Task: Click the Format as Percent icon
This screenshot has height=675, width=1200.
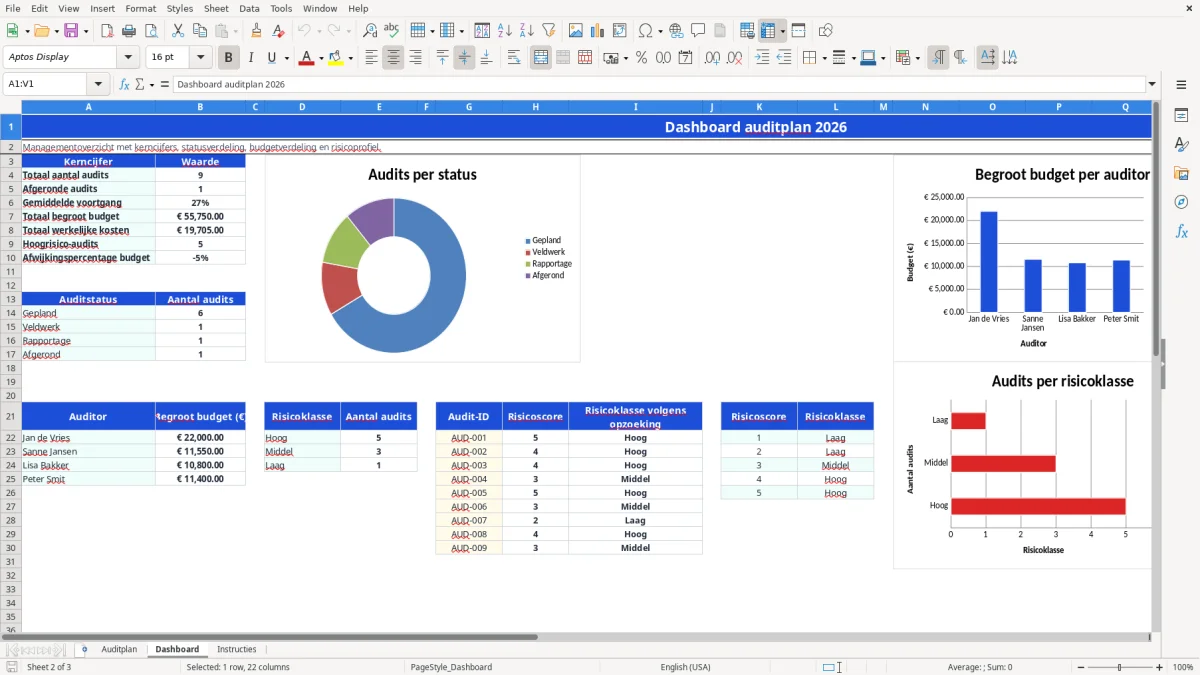Action: click(x=641, y=58)
